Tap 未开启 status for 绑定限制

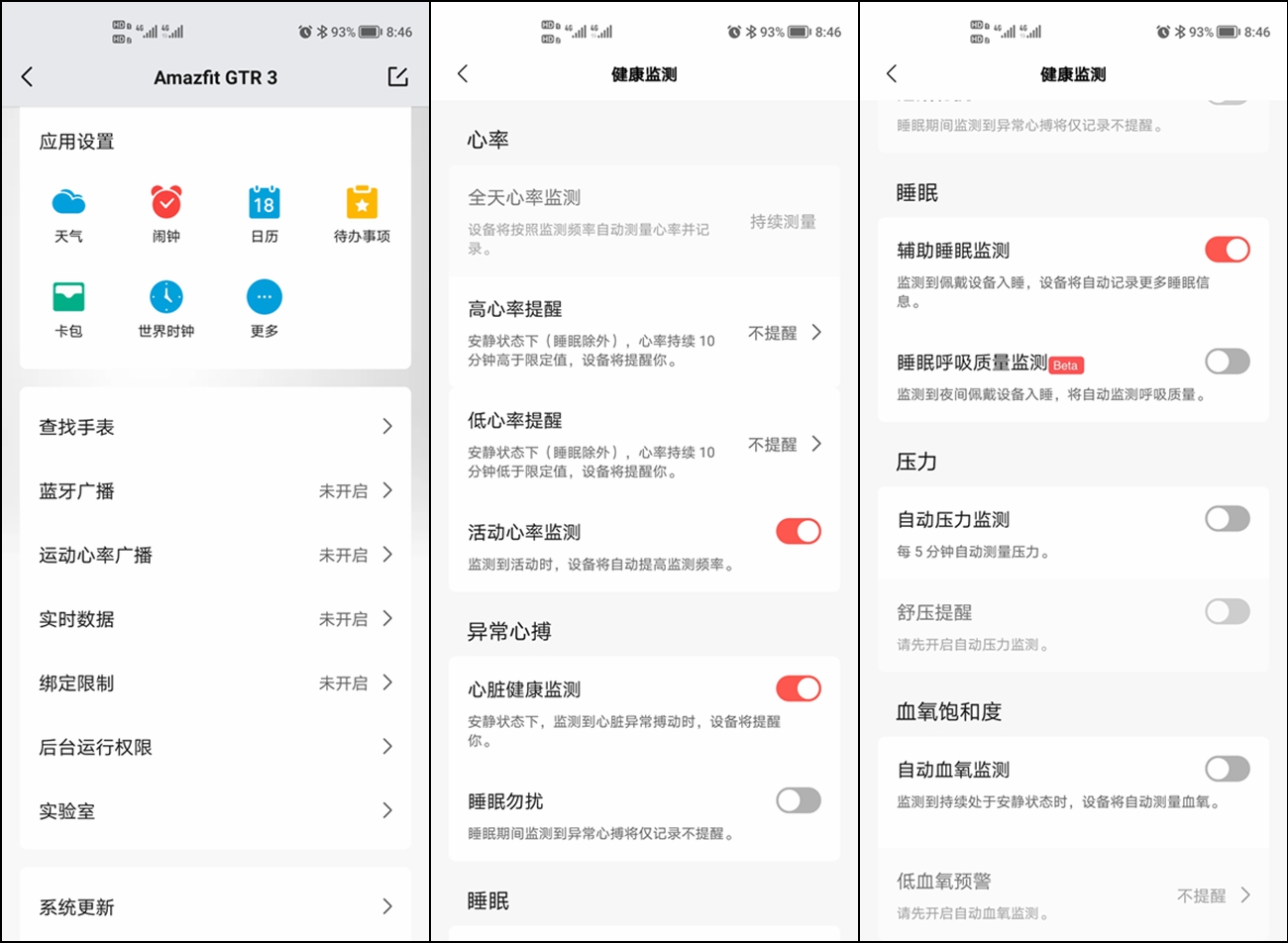(x=343, y=683)
